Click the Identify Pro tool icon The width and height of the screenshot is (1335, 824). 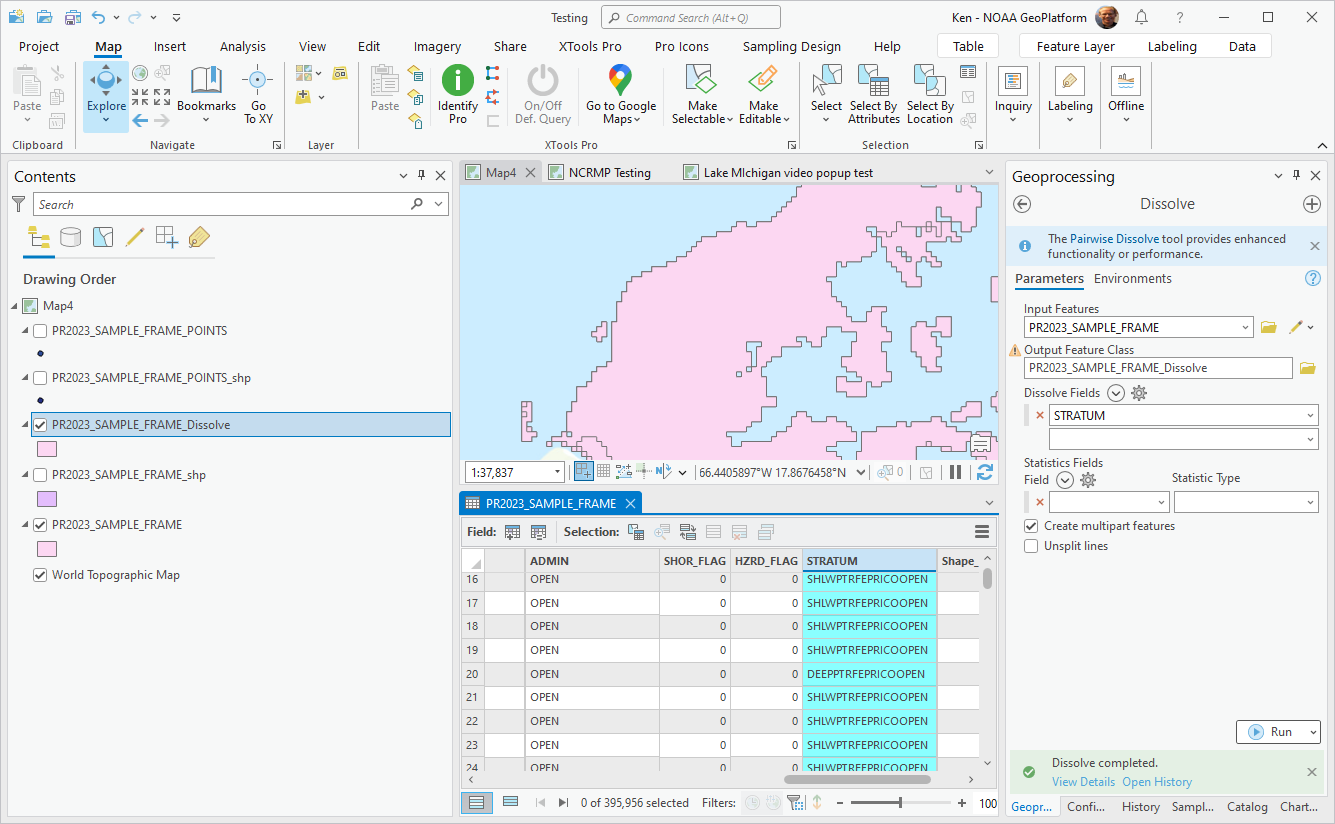coord(458,82)
